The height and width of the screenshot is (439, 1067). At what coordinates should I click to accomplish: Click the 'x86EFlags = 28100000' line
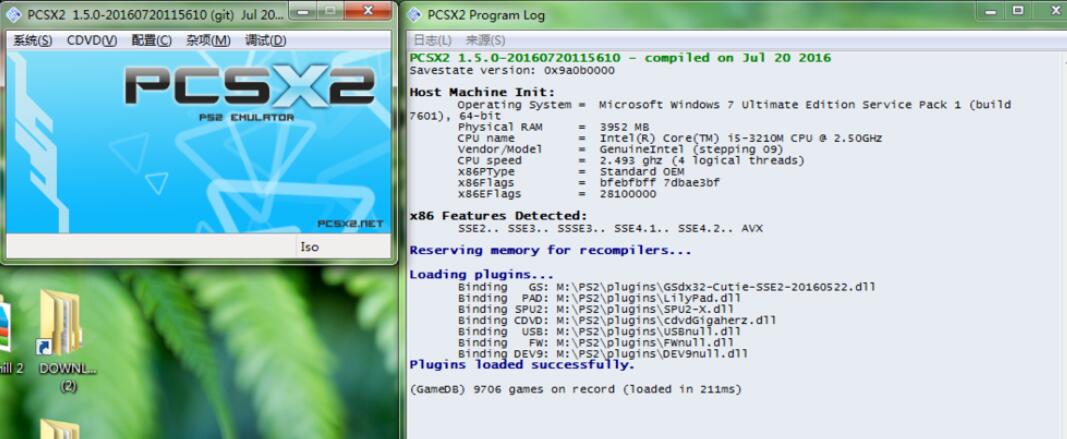pos(557,194)
